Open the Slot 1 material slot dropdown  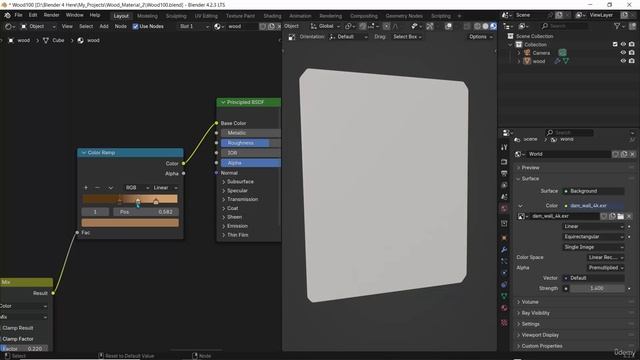pyautogui.click(x=194, y=26)
